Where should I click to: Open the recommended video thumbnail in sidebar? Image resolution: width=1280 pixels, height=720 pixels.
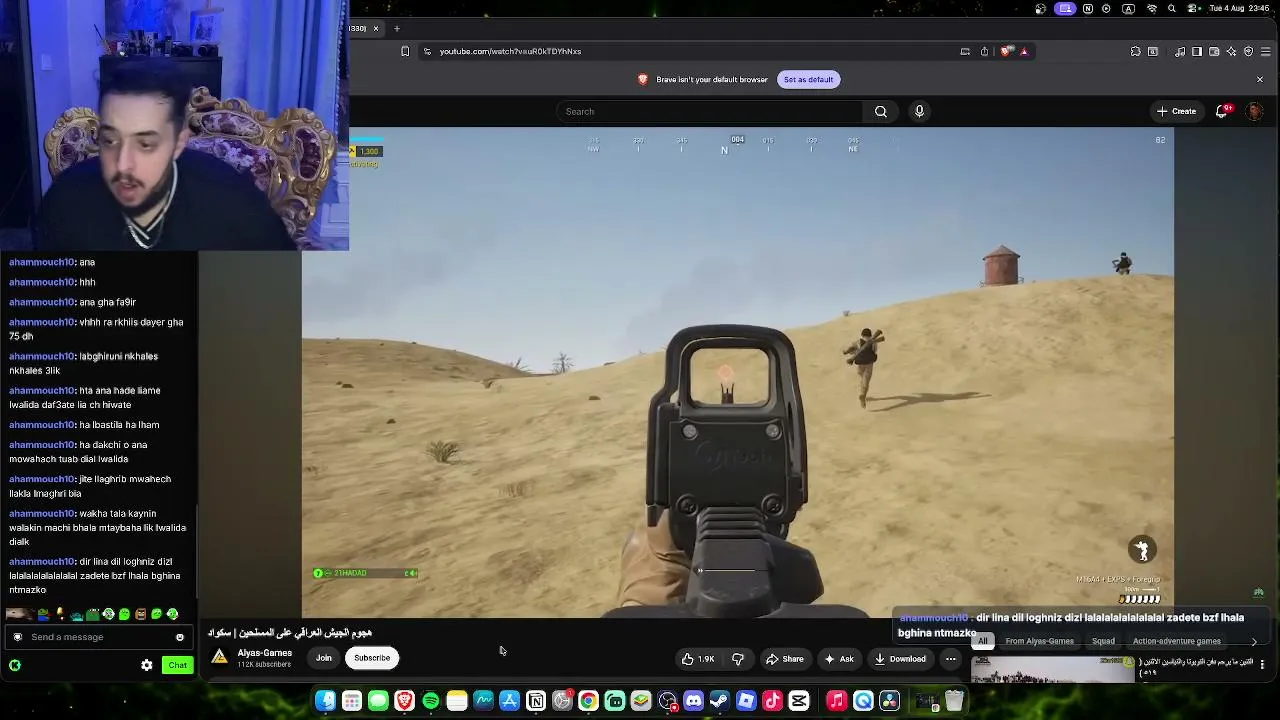tap(1052, 668)
